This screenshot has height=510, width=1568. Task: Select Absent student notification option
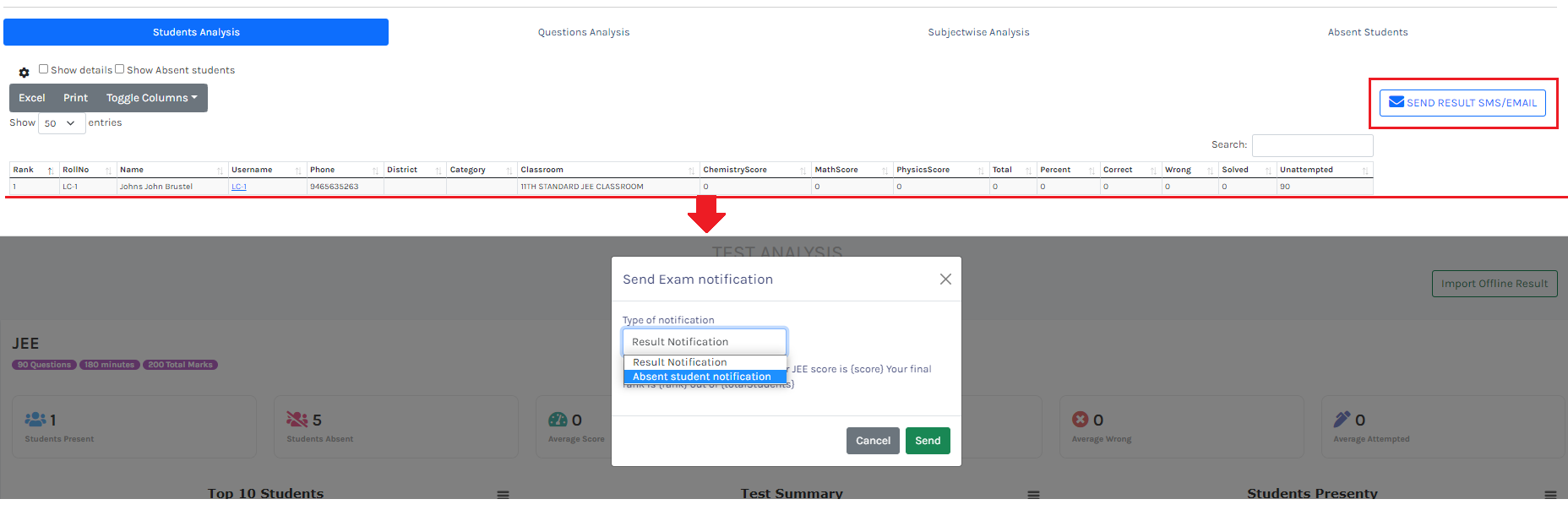701,377
